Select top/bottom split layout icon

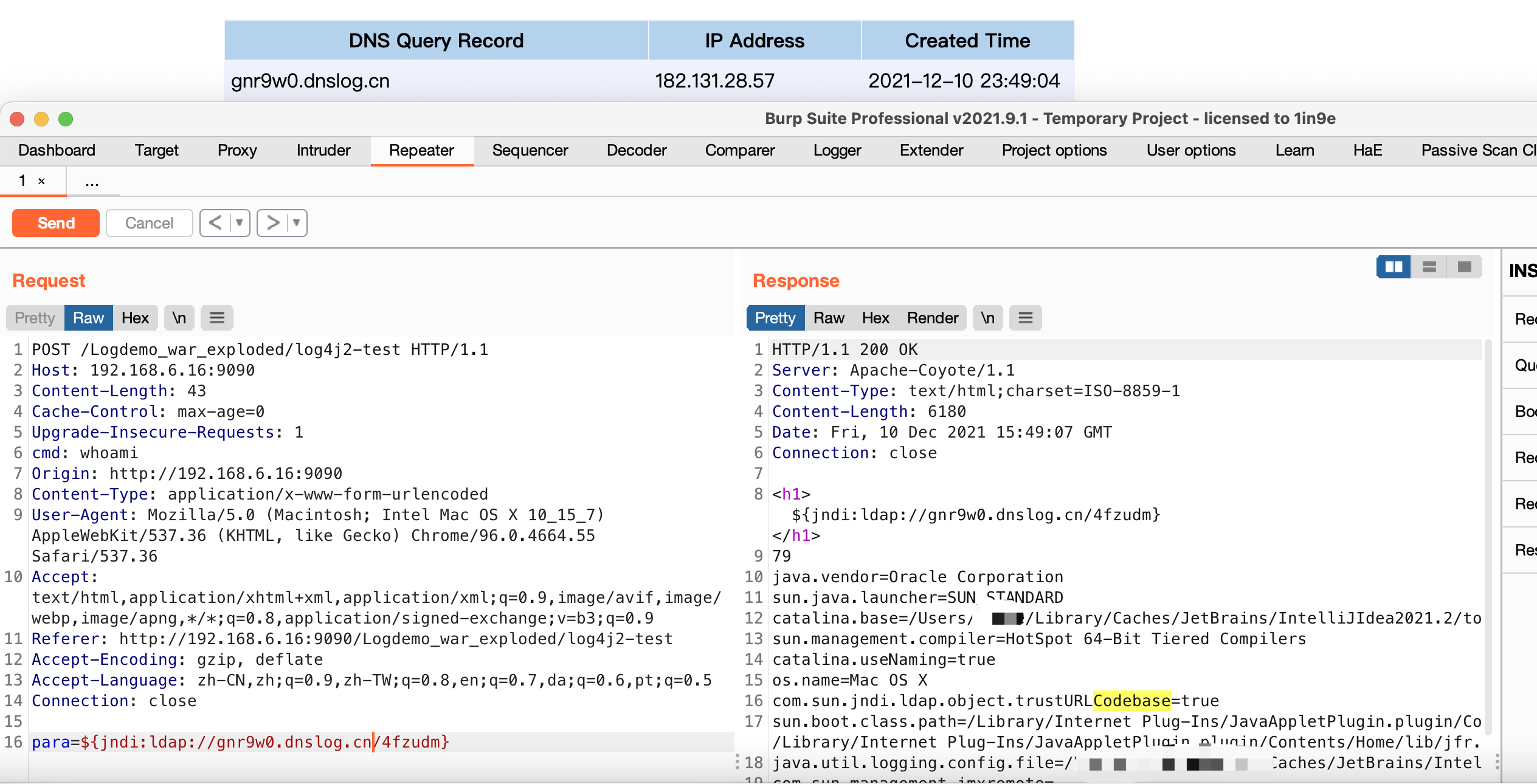(1429, 267)
